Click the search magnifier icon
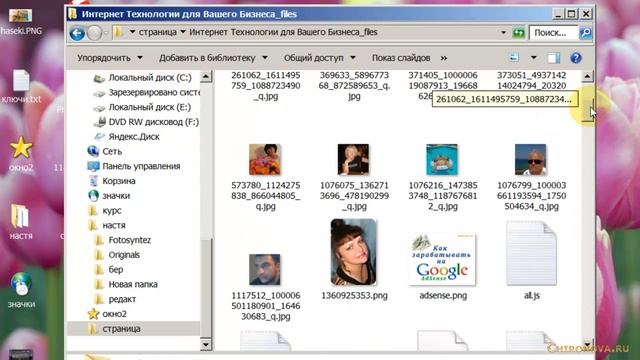Screen dimensions: 640x360 pyautogui.click(x=585, y=33)
